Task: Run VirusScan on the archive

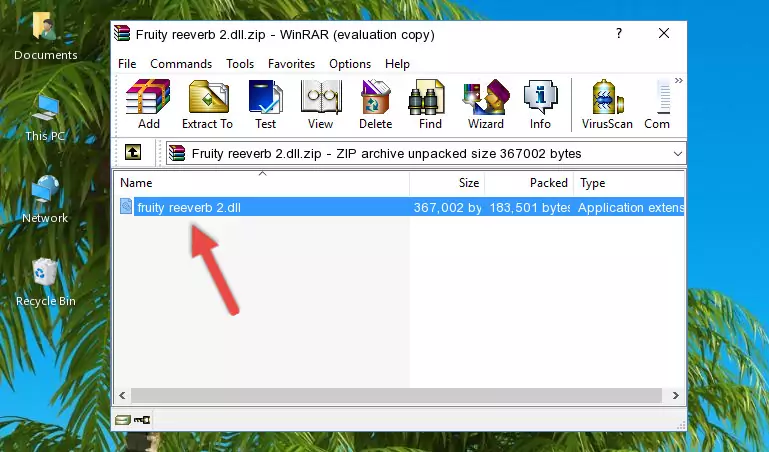Action: [607, 104]
